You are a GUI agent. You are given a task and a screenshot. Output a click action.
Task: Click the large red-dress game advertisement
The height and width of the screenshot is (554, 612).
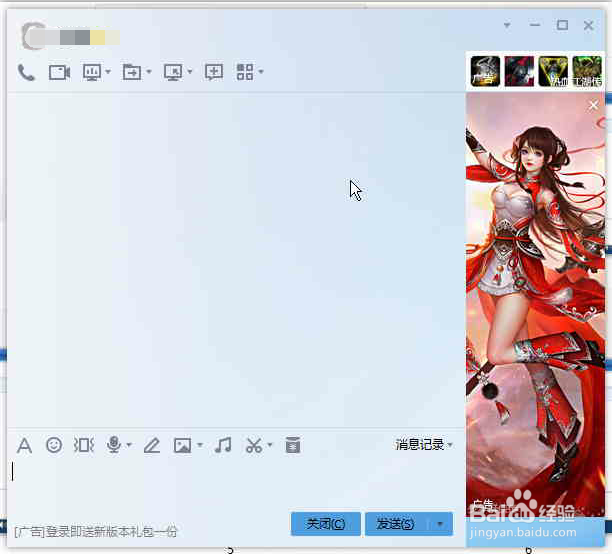point(535,305)
